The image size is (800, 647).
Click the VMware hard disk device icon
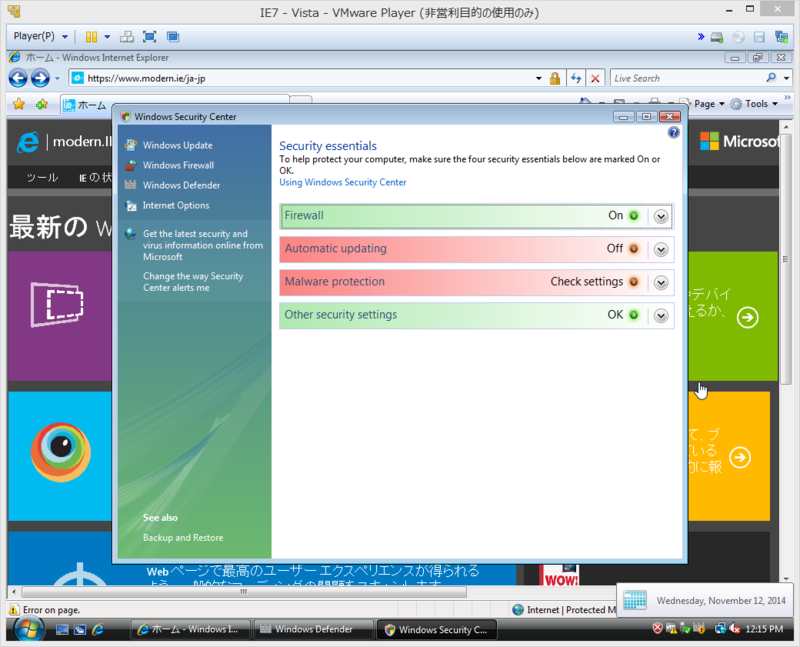[717, 37]
